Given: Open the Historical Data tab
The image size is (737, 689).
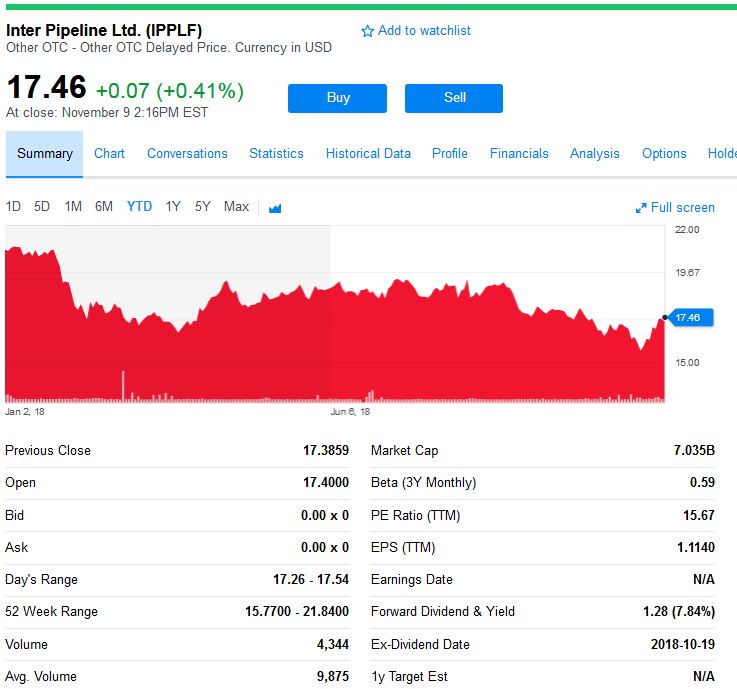Looking at the screenshot, I should point(368,154).
